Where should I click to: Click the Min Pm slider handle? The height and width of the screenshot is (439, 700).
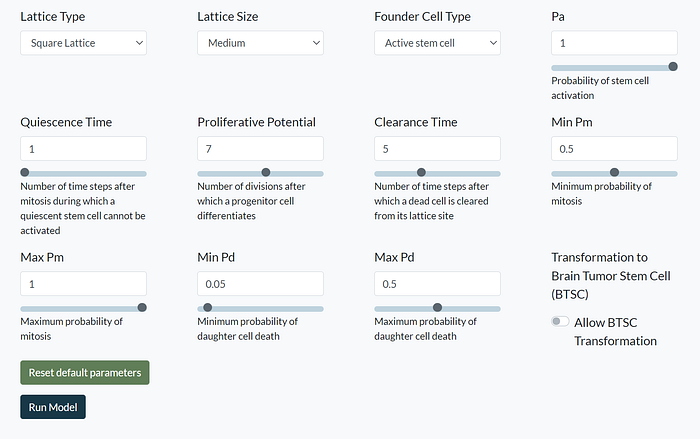click(x=614, y=172)
